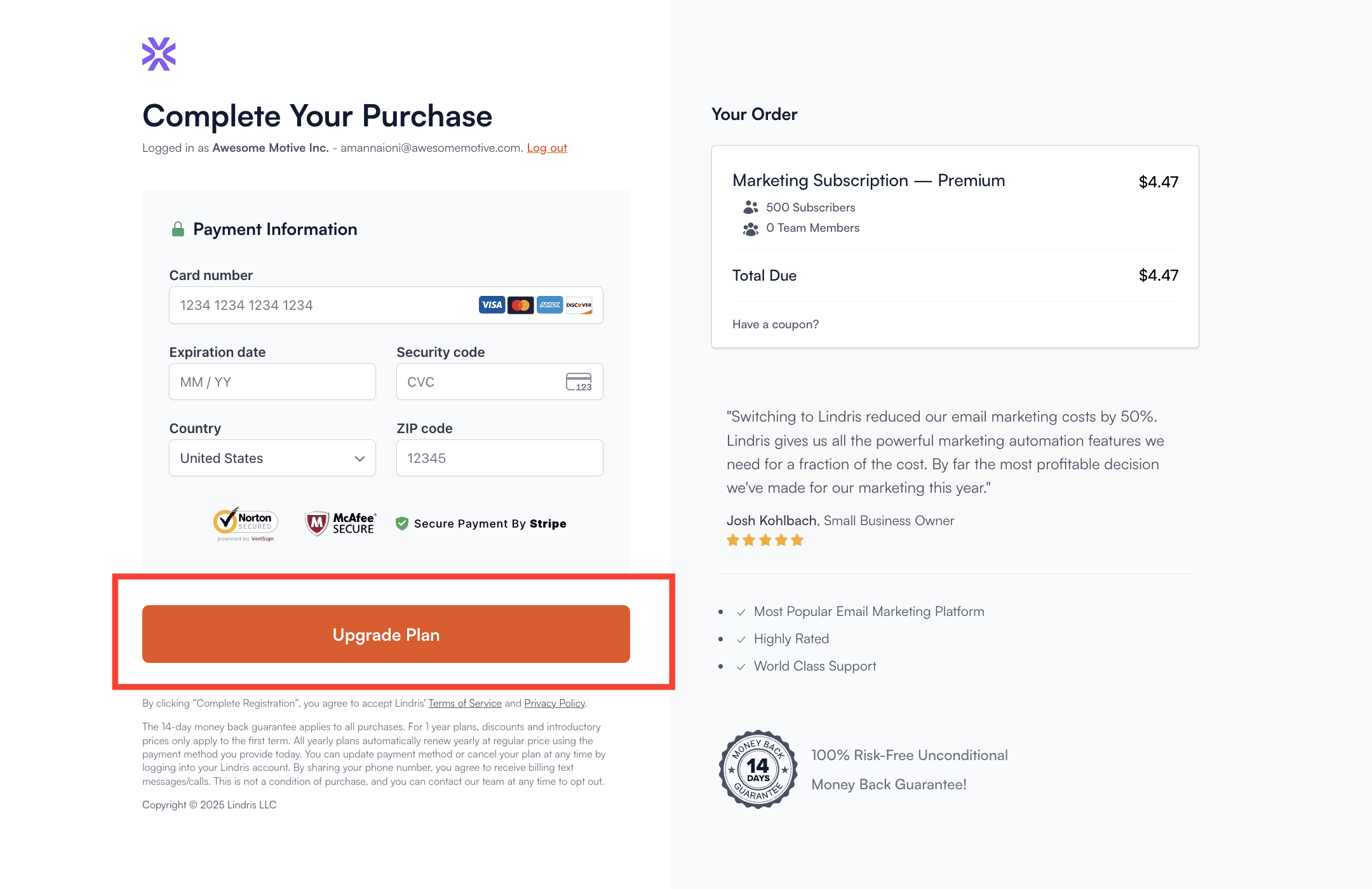Open the Country dropdown showing United States

[272, 458]
